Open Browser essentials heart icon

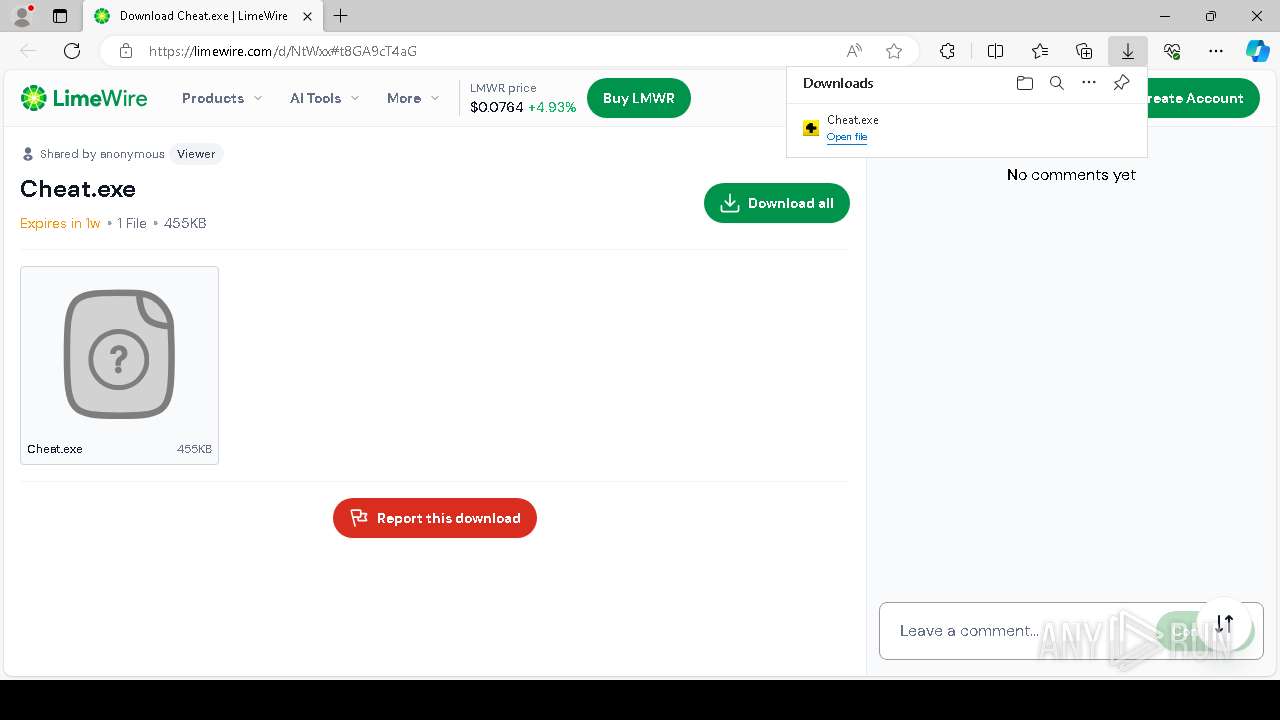coord(1172,51)
